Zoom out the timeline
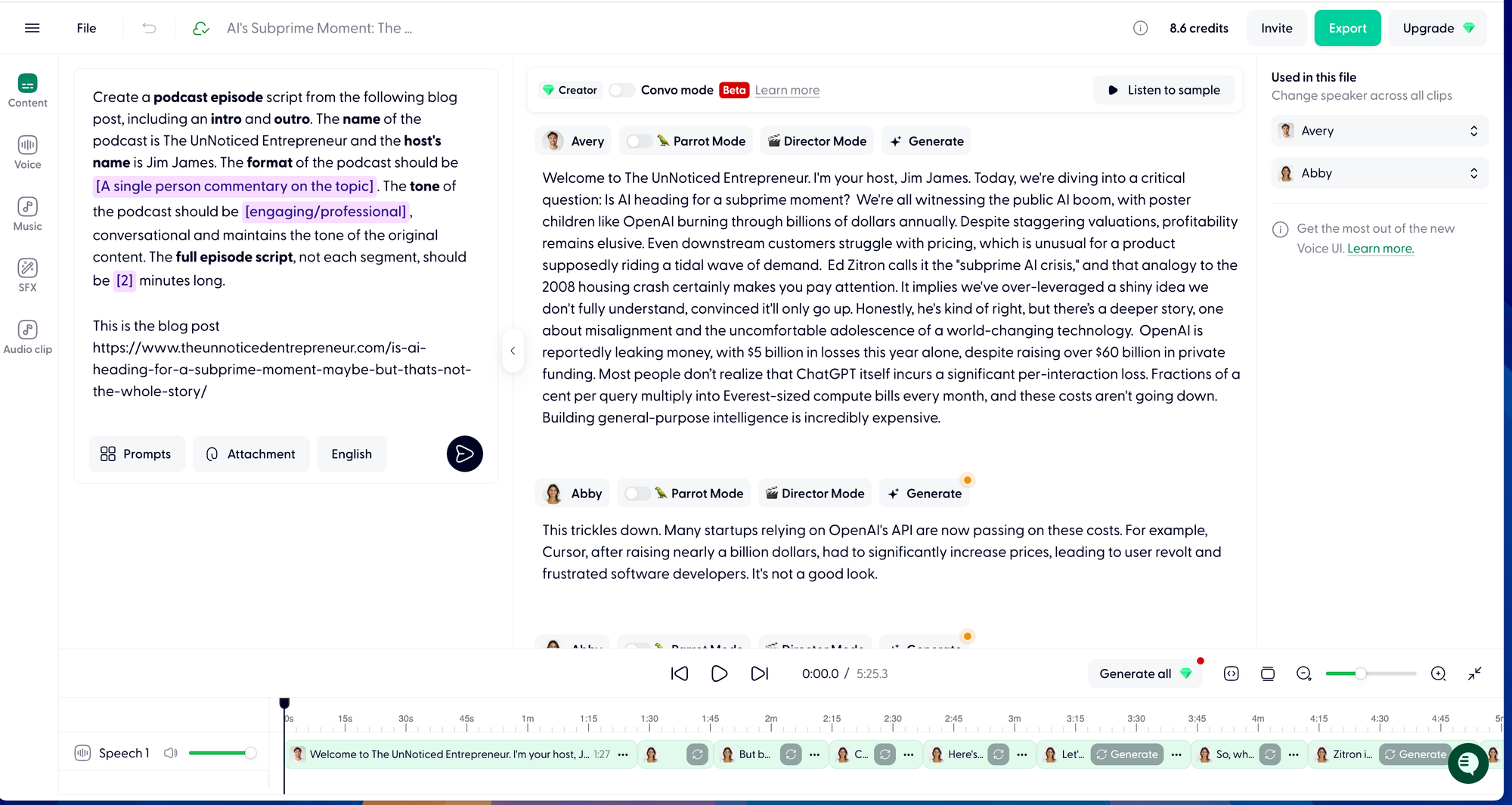 (x=1304, y=673)
